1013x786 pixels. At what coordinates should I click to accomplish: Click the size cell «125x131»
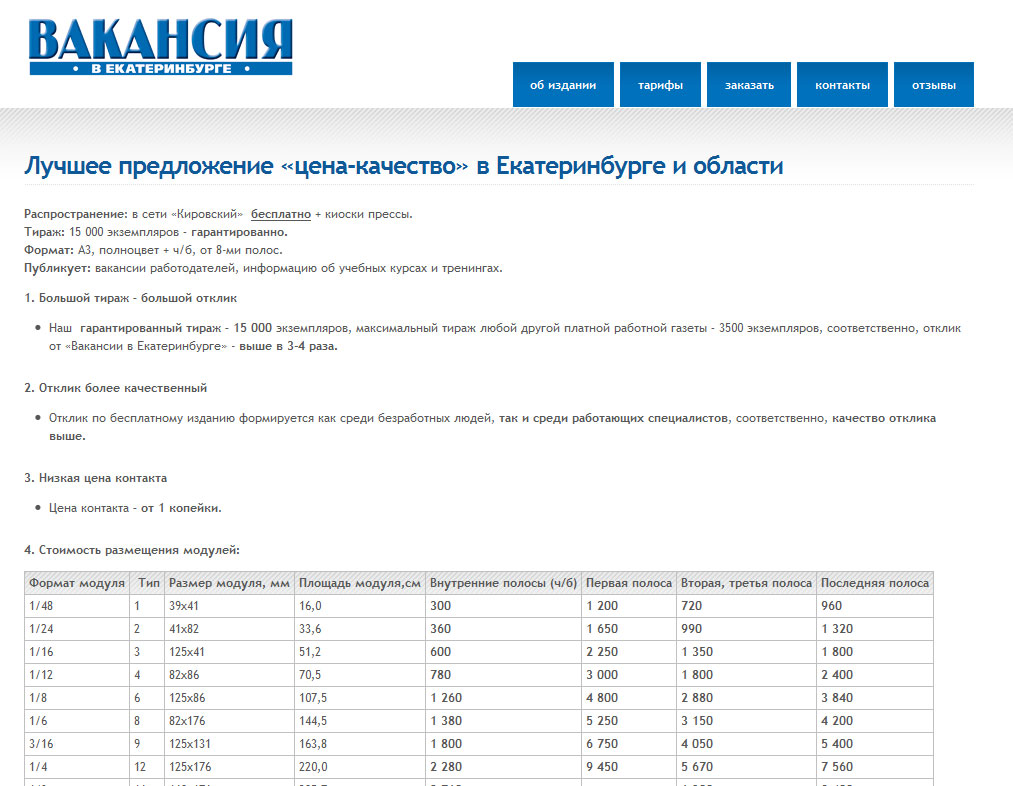tap(229, 744)
